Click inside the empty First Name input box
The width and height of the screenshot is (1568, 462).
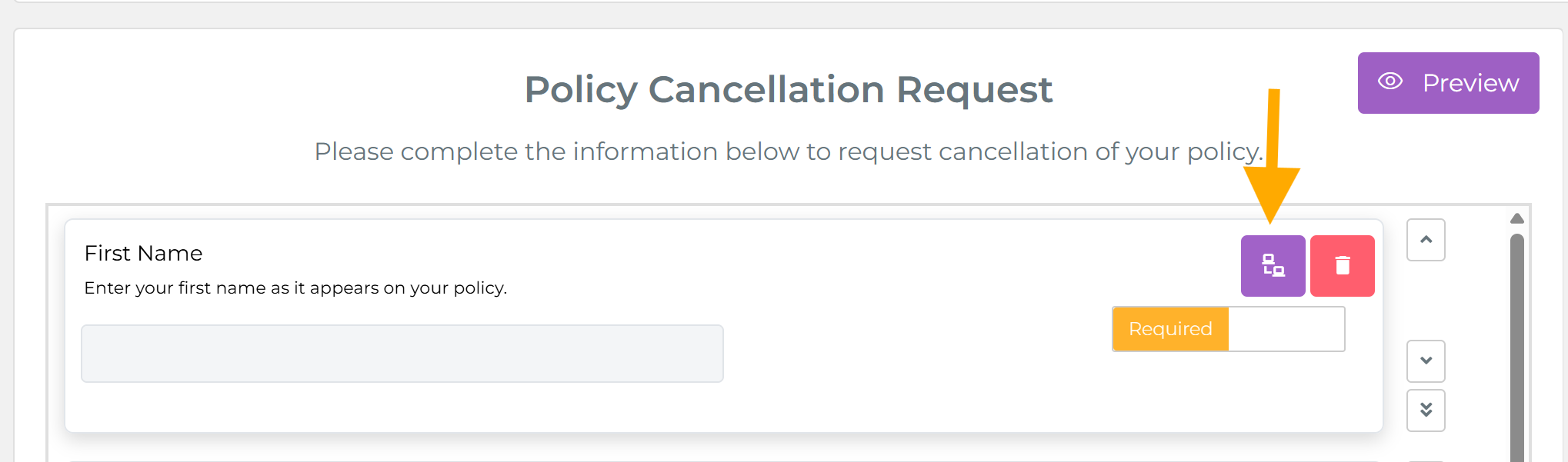[402, 354]
